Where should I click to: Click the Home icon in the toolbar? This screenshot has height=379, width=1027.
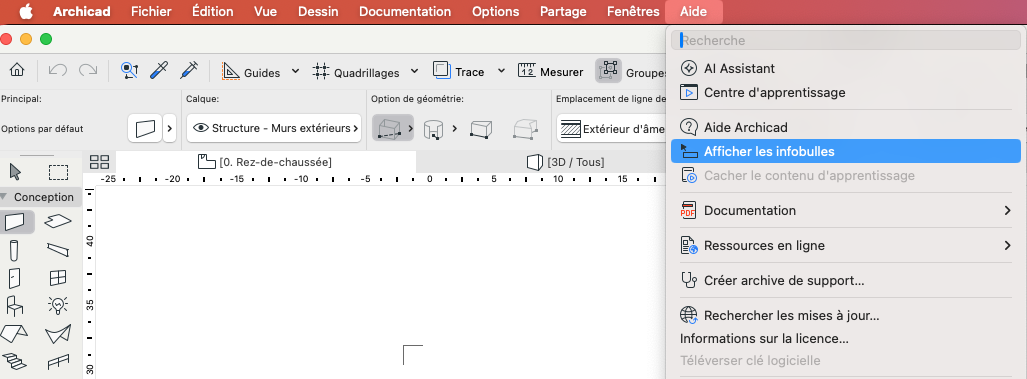[17, 71]
